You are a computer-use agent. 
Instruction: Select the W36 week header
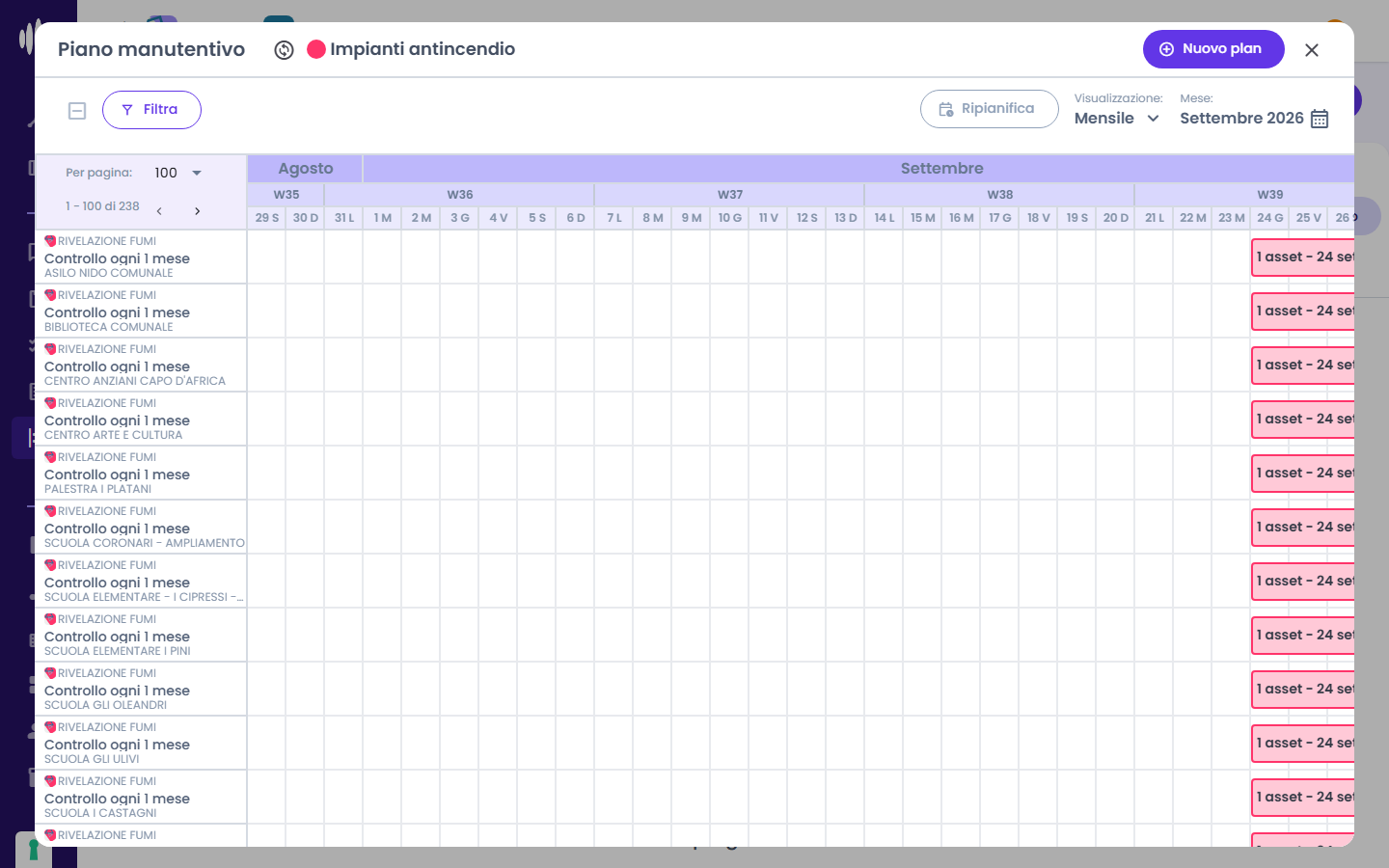point(460,195)
